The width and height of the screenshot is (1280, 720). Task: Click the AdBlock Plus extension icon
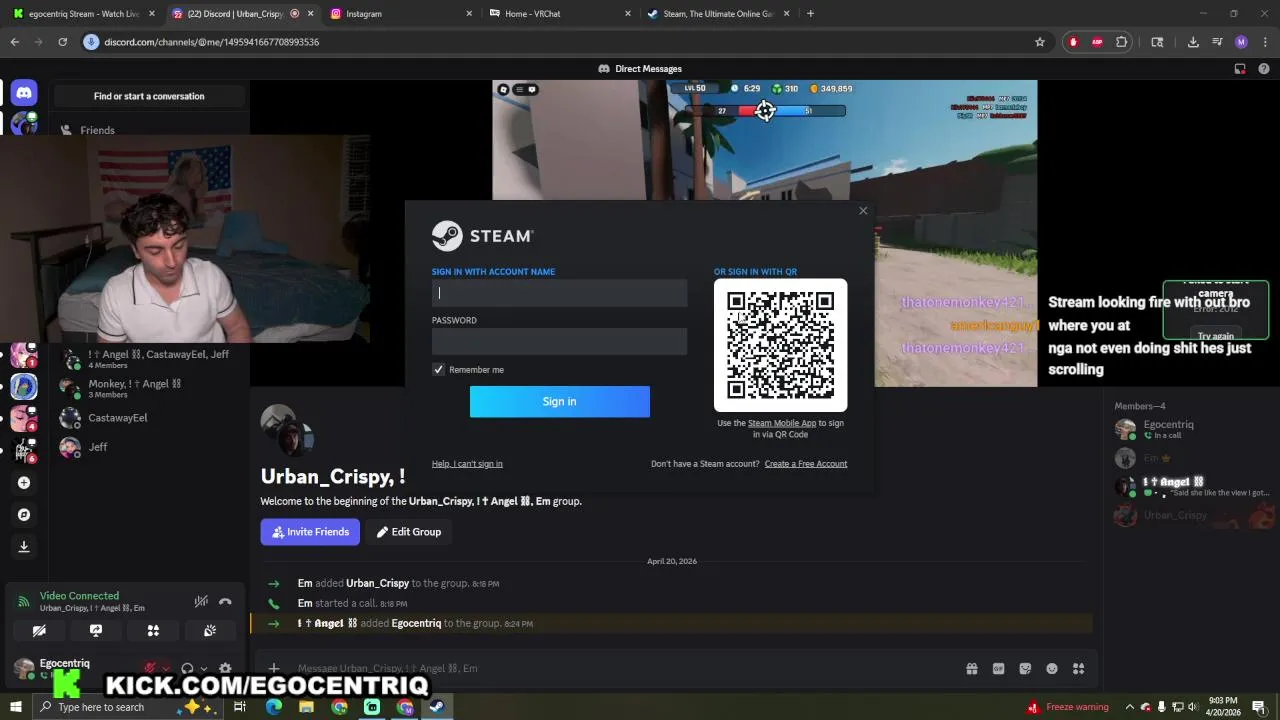point(1097,42)
